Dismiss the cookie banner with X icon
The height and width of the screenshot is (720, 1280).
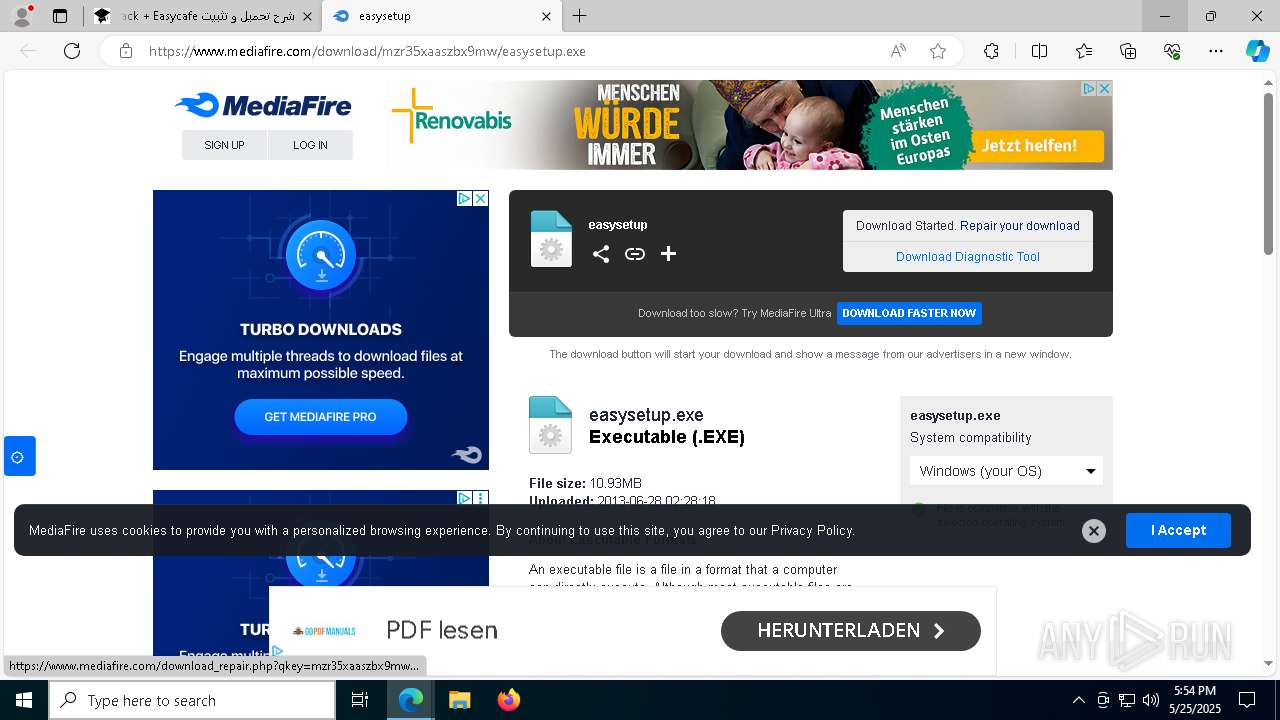click(1094, 531)
